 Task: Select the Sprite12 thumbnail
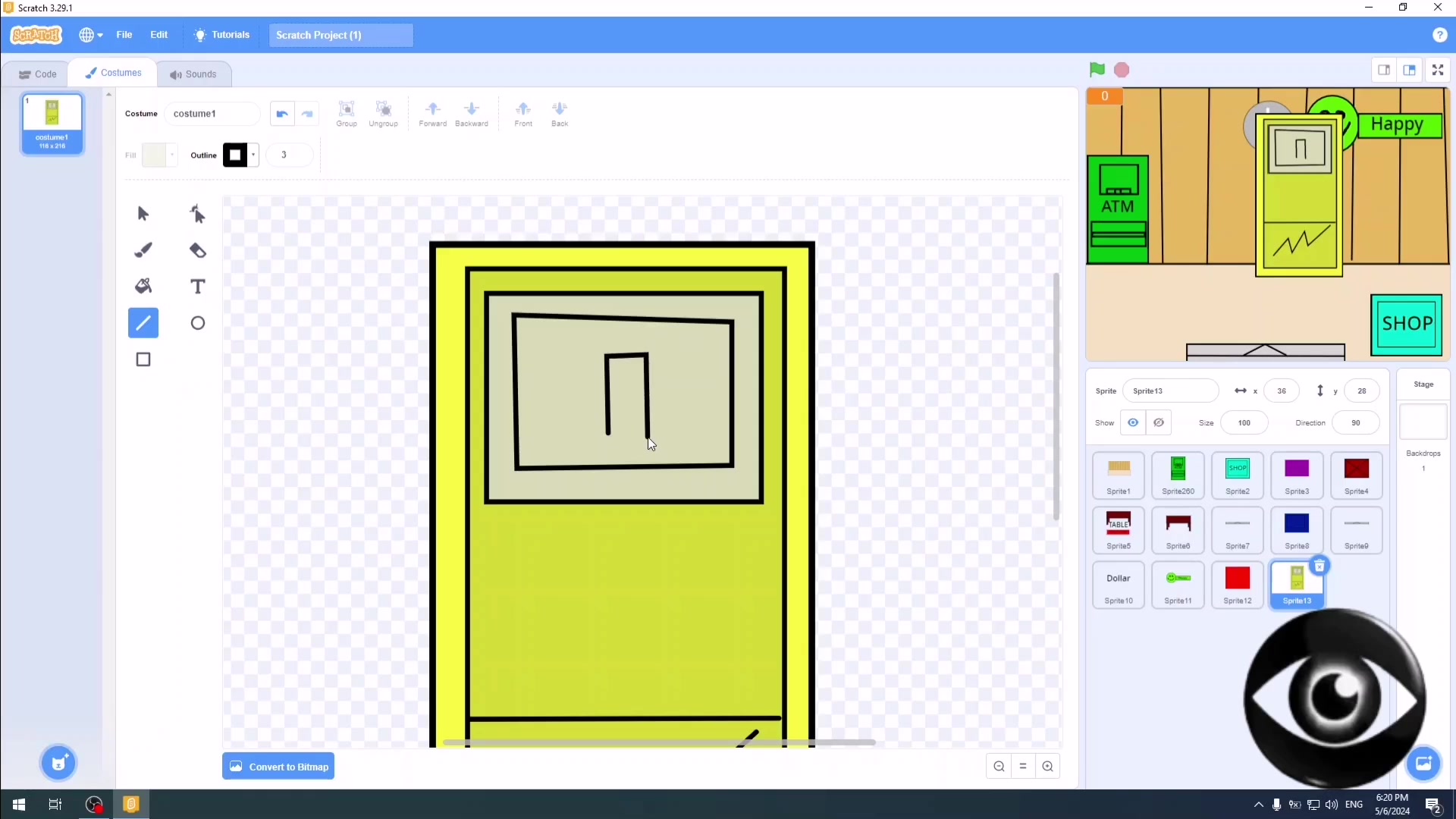click(x=1237, y=584)
